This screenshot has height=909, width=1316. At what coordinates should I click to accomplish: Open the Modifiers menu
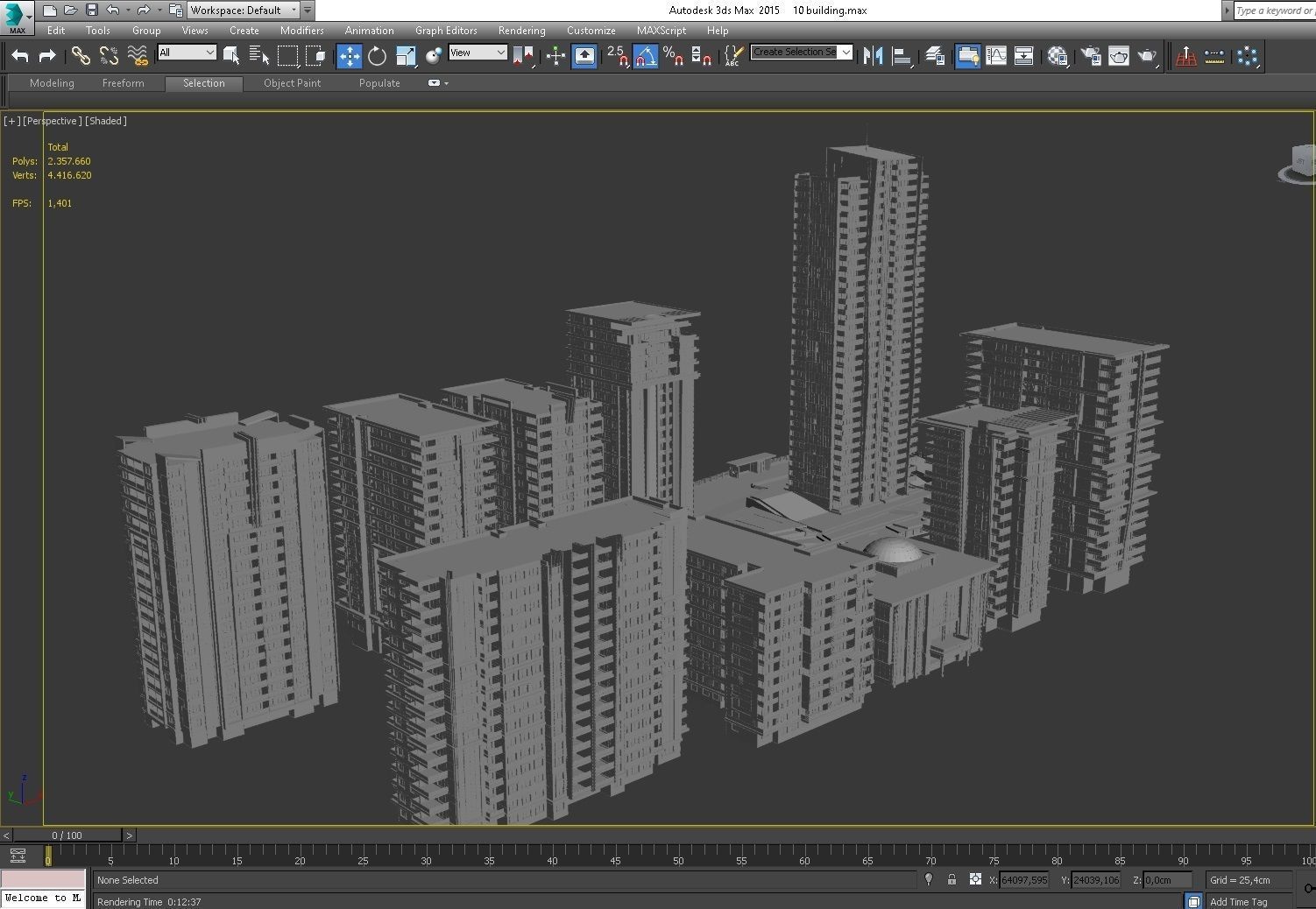pos(302,31)
